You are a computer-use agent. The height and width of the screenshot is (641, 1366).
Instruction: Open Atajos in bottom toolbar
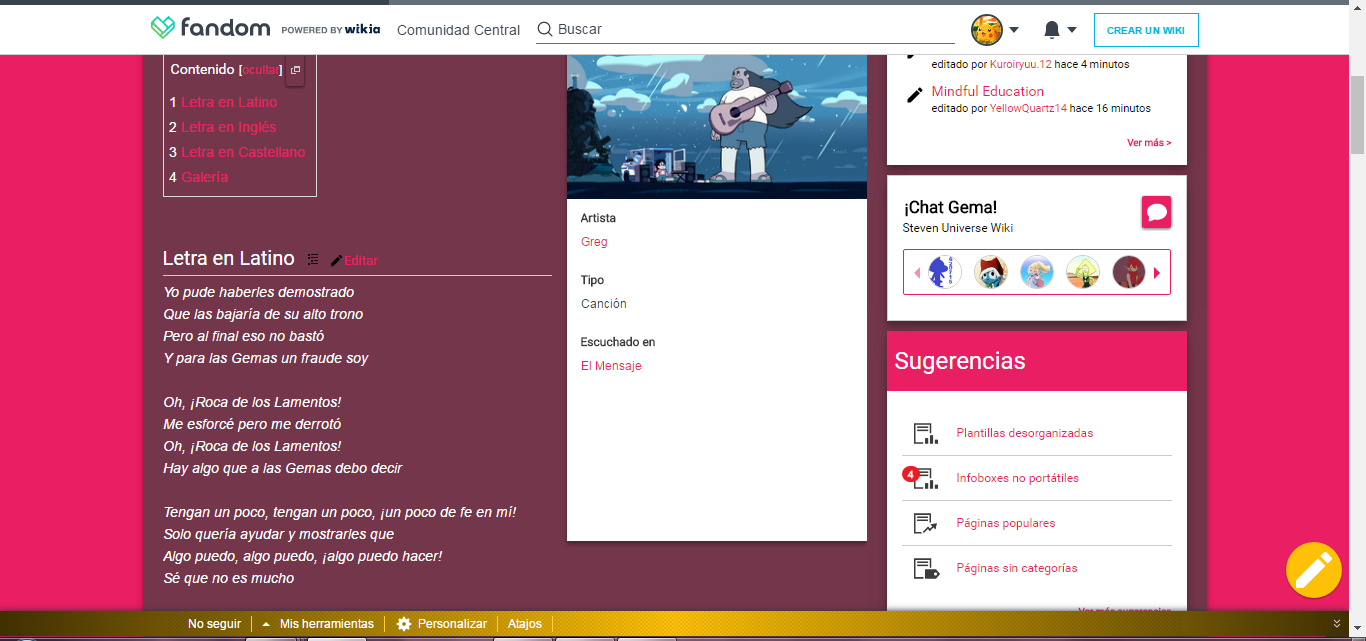[x=525, y=624]
